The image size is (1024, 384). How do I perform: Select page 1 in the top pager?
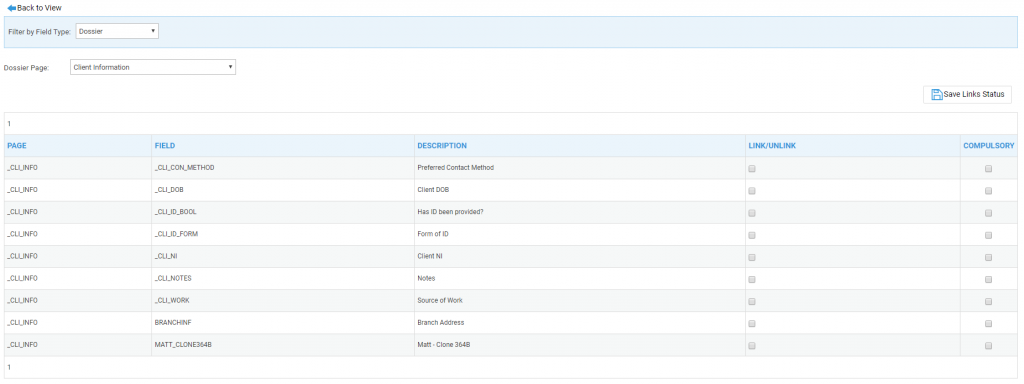9,123
